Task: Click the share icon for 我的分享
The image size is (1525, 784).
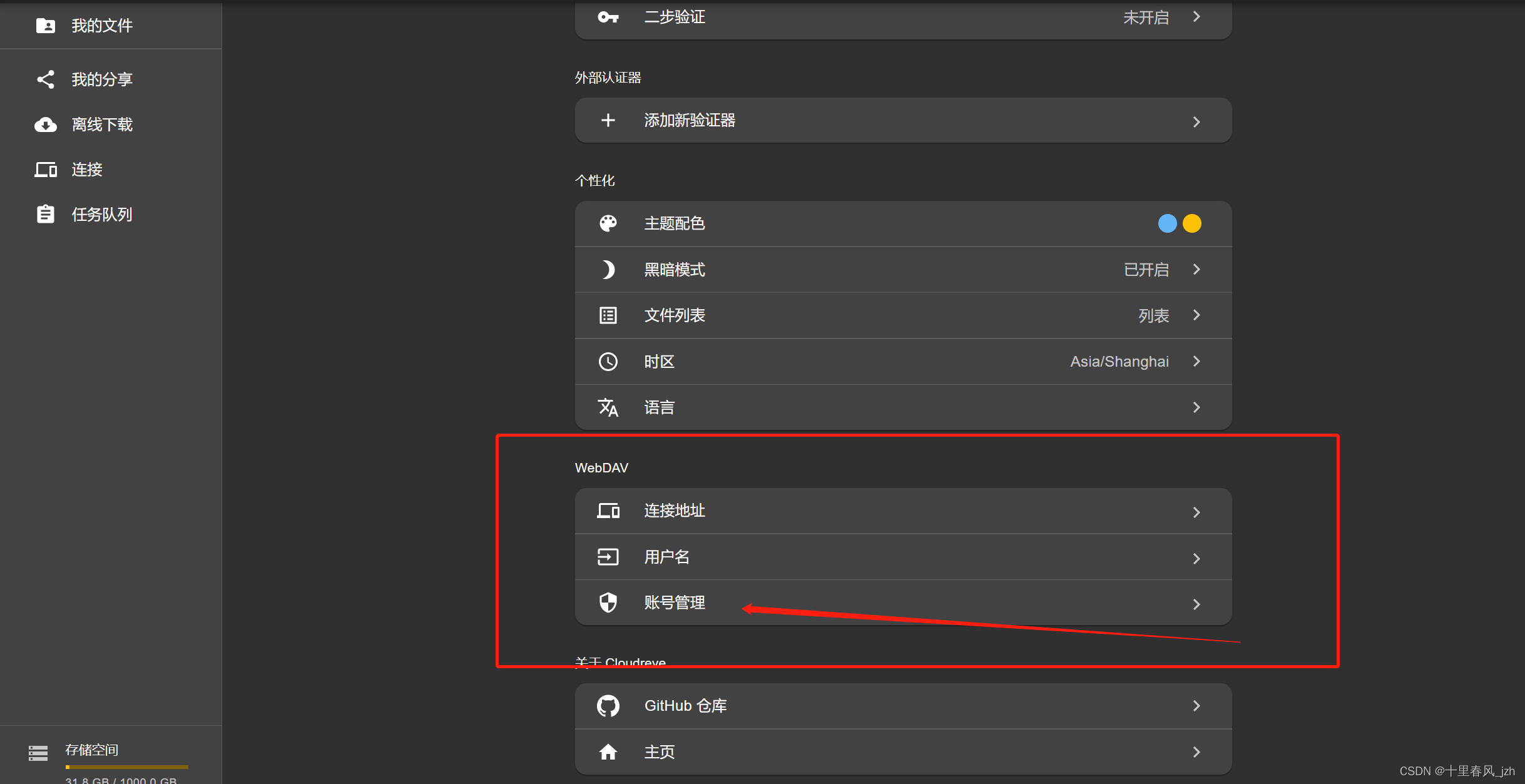Action: [x=45, y=79]
